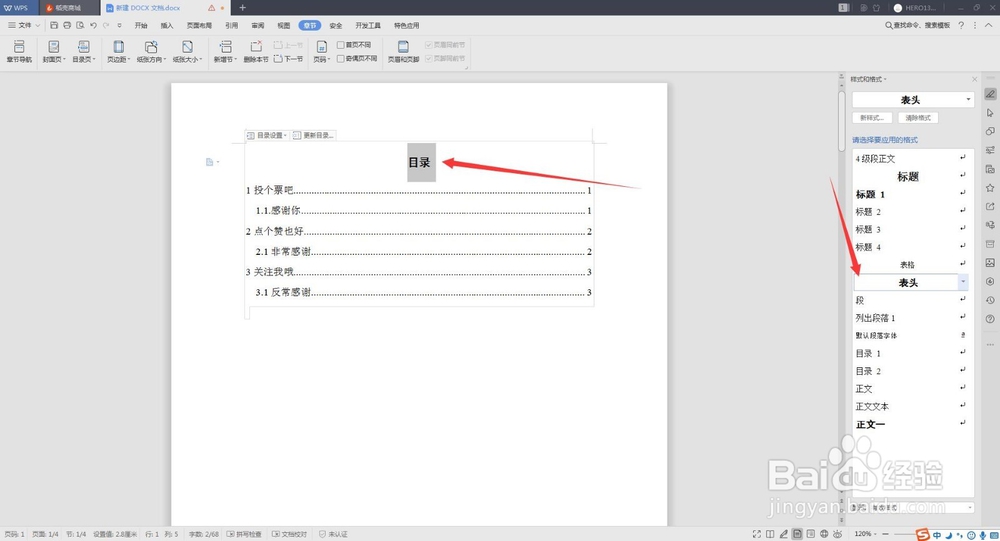This screenshot has width=1000, height=541.
Task: Switch to the 页面布局 Page Layout tab
Action: pos(199,26)
